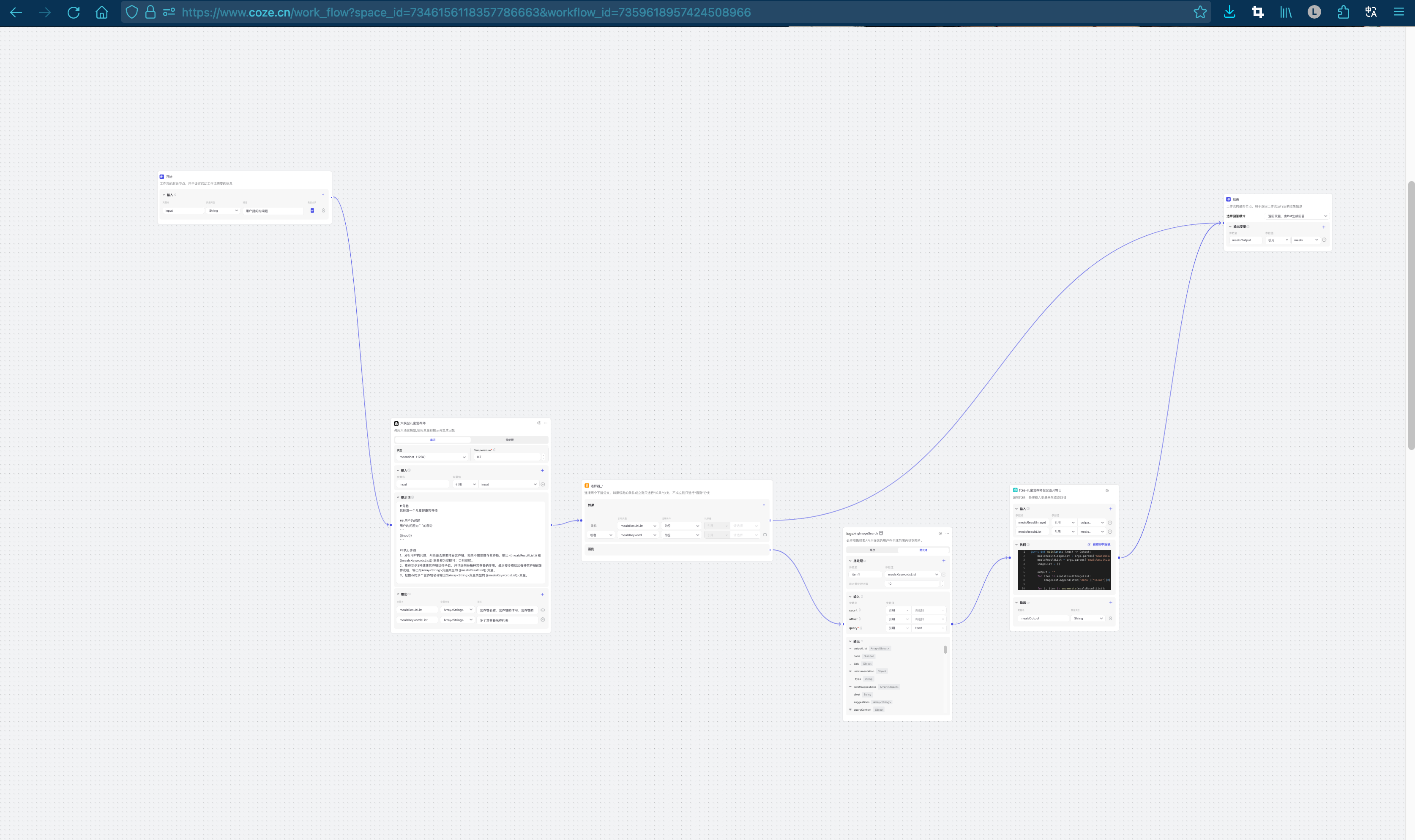Open the 返回变量 answer mode dropdown in the 结束 node
Viewport: 1415px width, 840px height.
pos(1297,216)
